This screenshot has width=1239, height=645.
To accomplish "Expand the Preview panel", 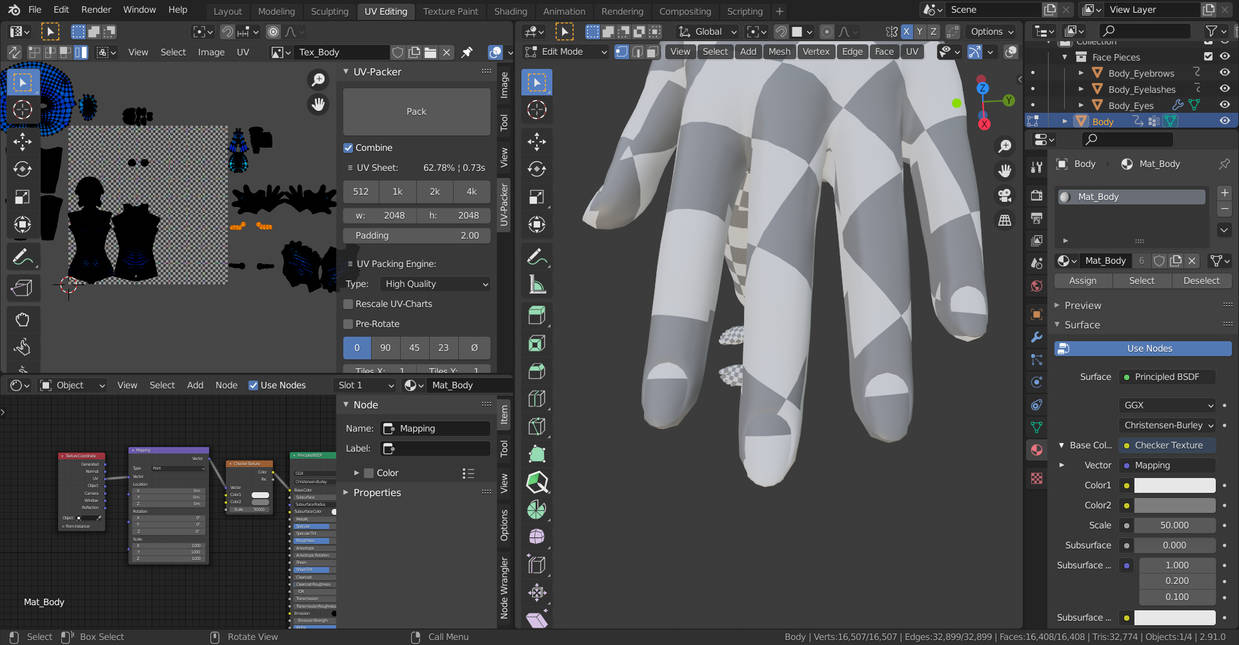I will pyautogui.click(x=1081, y=305).
